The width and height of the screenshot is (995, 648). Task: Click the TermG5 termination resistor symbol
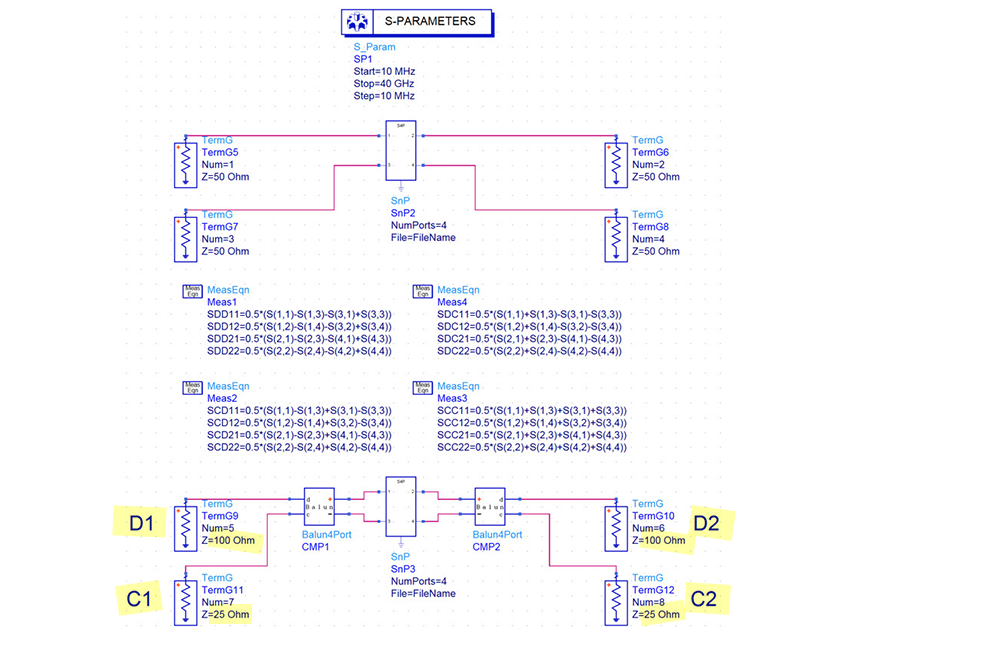point(185,164)
